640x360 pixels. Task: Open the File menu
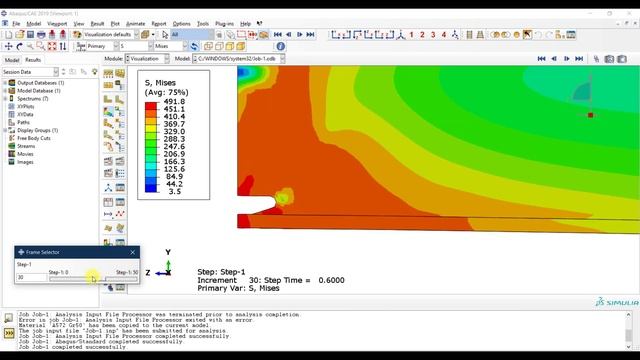click(x=16, y=24)
